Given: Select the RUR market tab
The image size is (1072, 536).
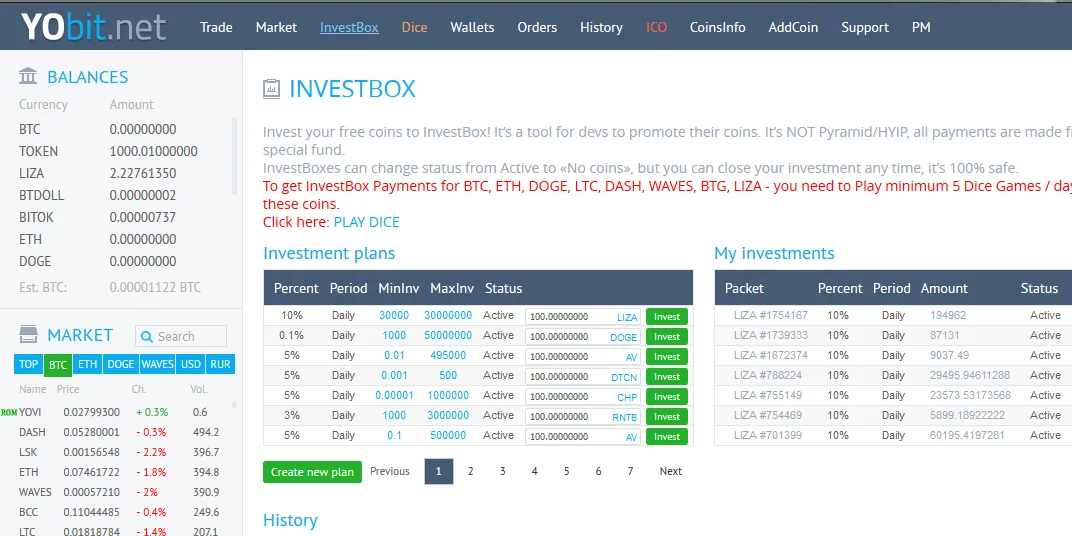Looking at the screenshot, I should tap(220, 364).
